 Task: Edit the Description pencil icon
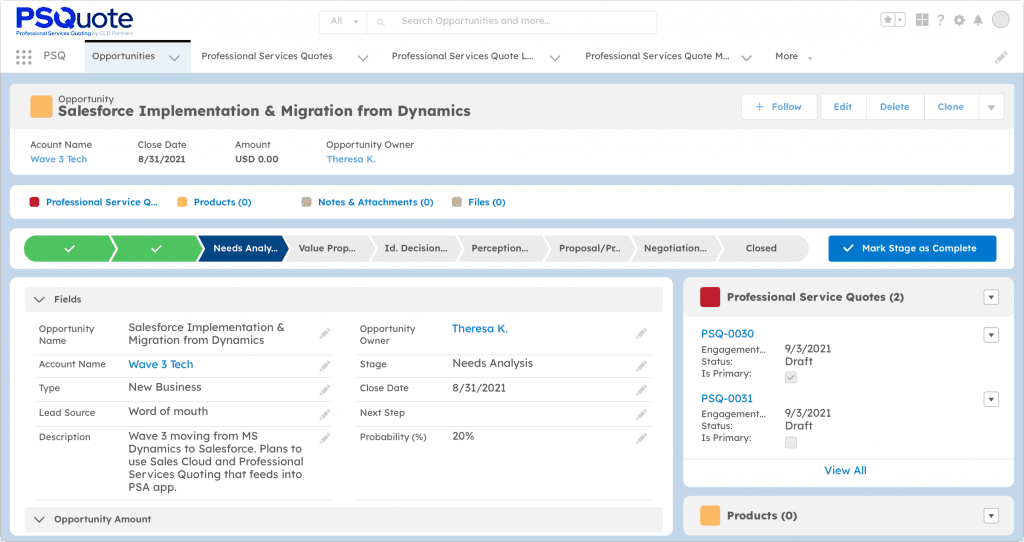point(325,438)
